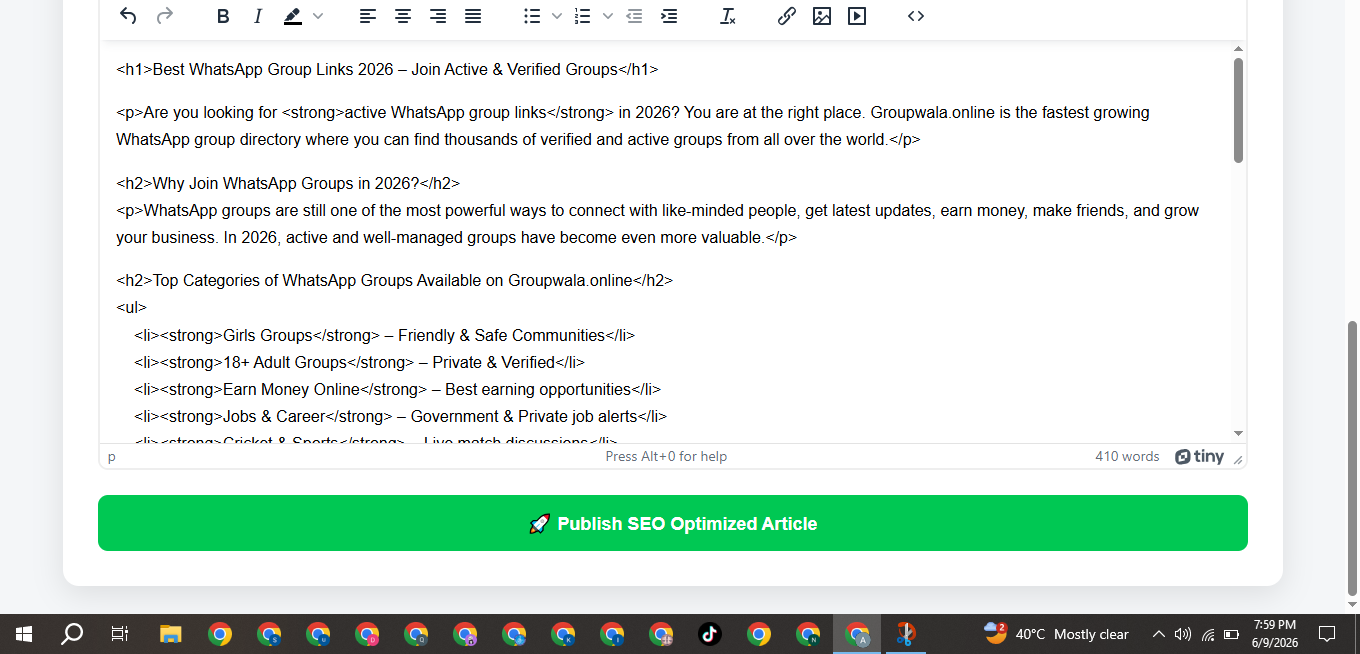The width and height of the screenshot is (1360, 654).
Task: Click the editor scrollbar thumb
Action: click(x=1238, y=110)
